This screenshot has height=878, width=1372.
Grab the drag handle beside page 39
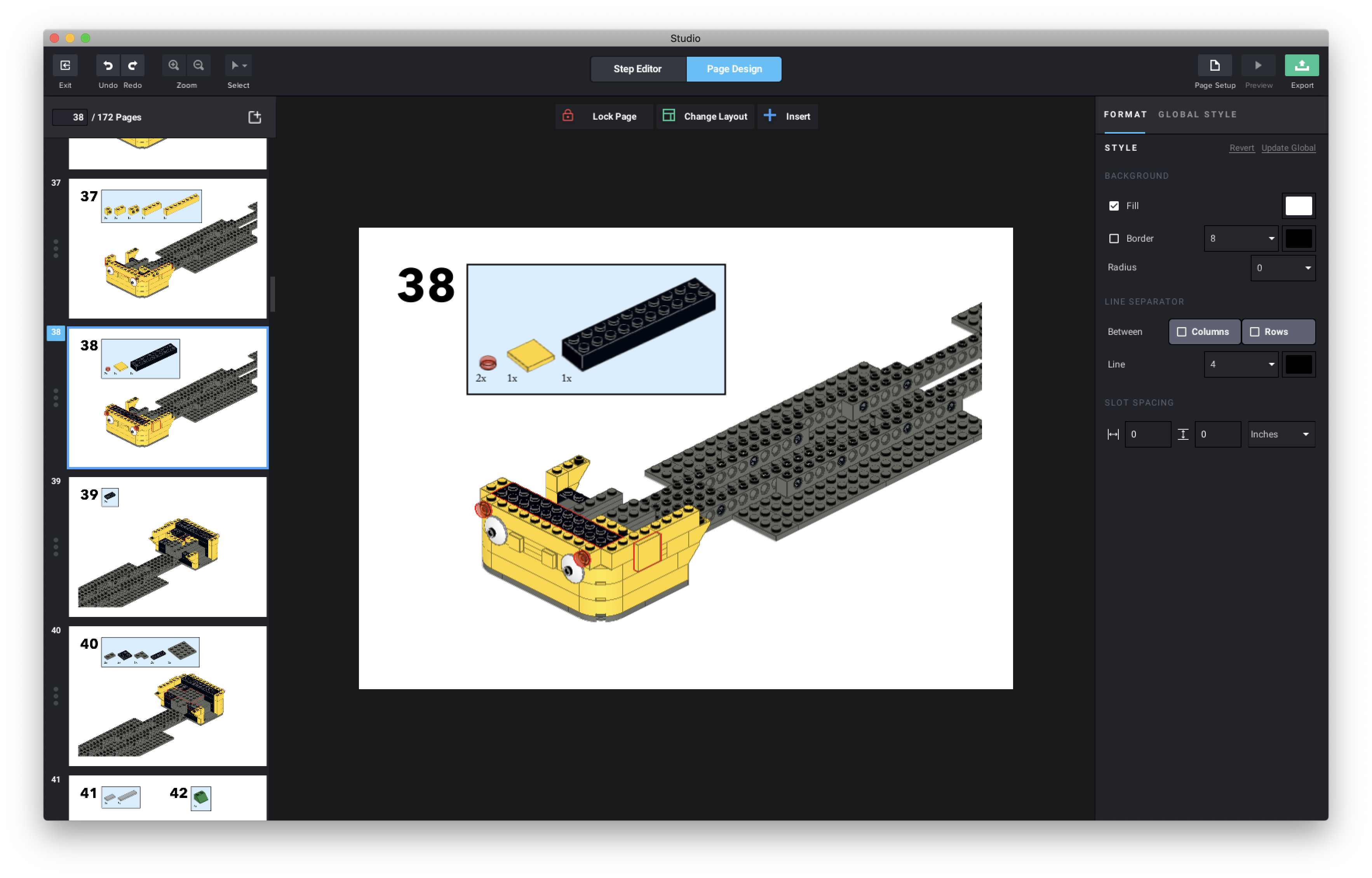coord(56,547)
